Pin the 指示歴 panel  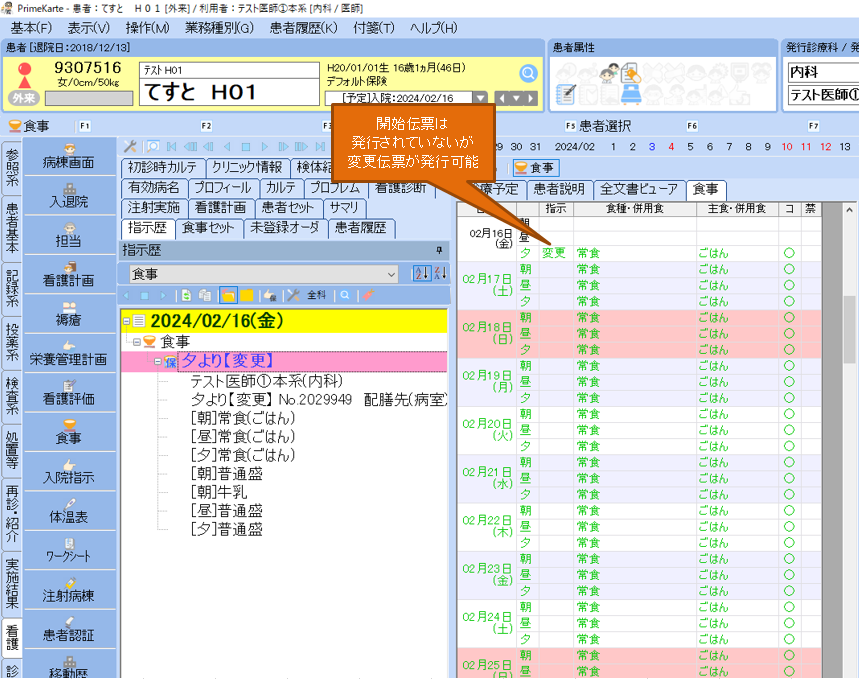(x=439, y=250)
